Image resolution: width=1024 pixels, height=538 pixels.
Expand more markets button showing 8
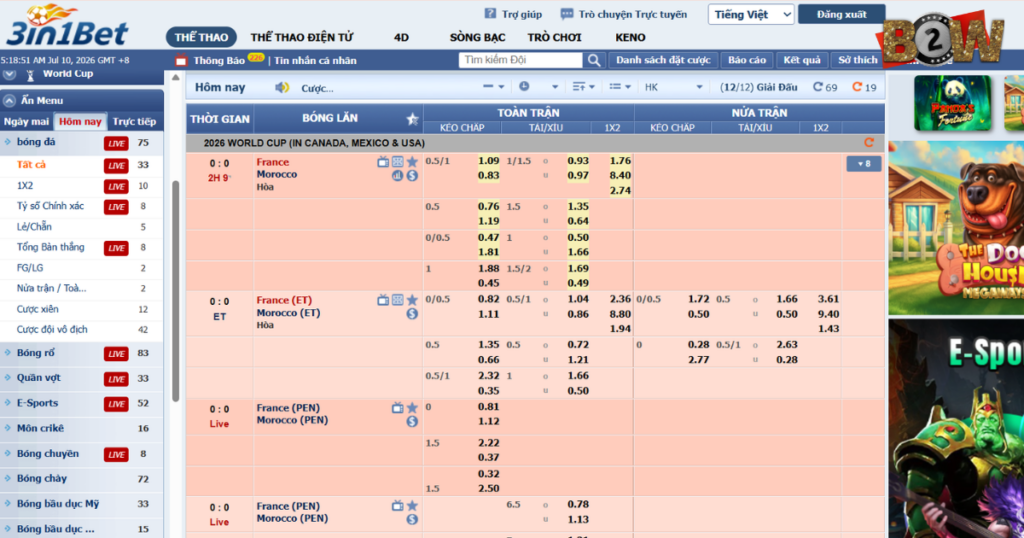point(863,164)
